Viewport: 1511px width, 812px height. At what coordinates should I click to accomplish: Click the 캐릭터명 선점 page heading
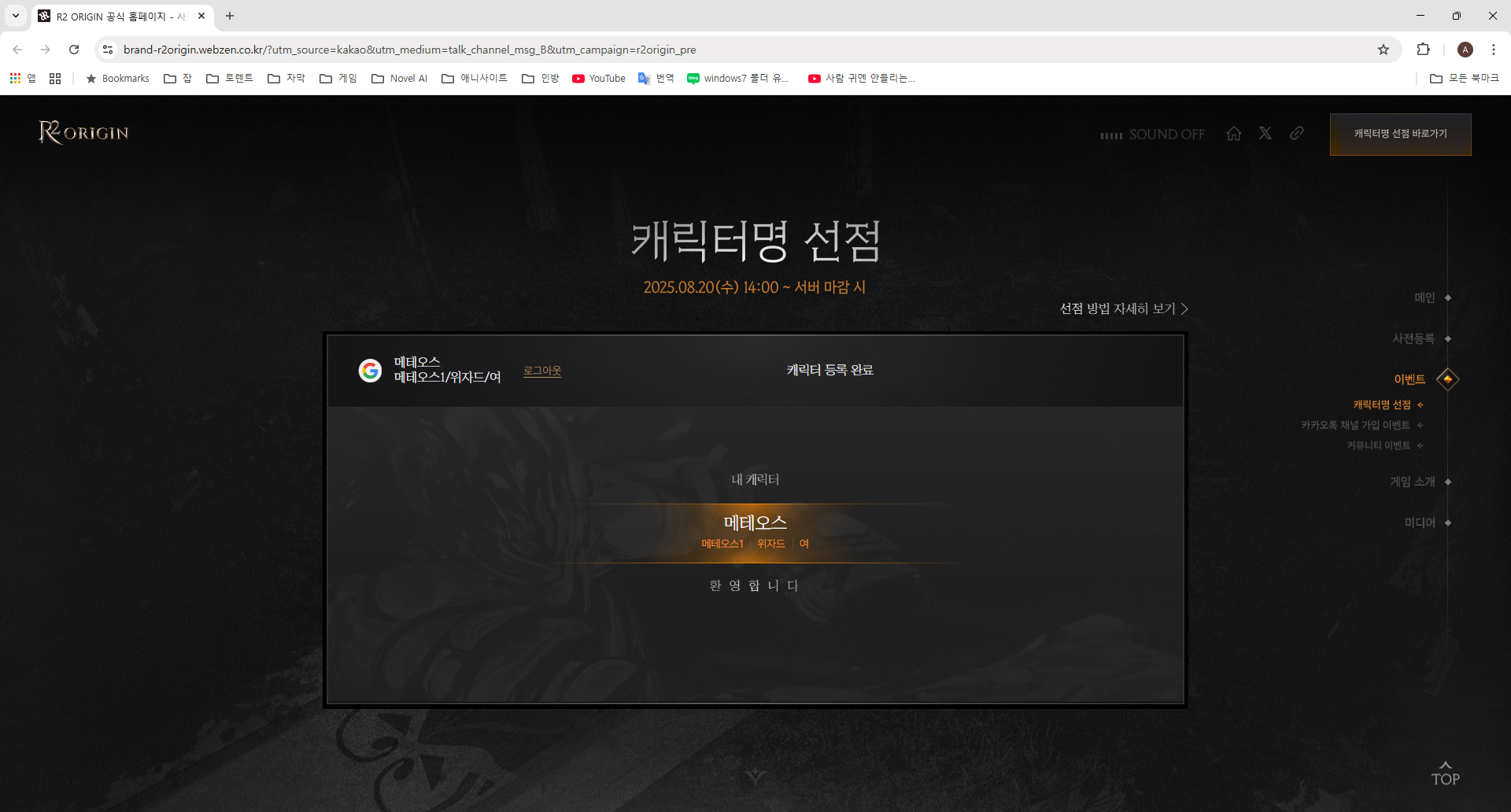point(755,241)
